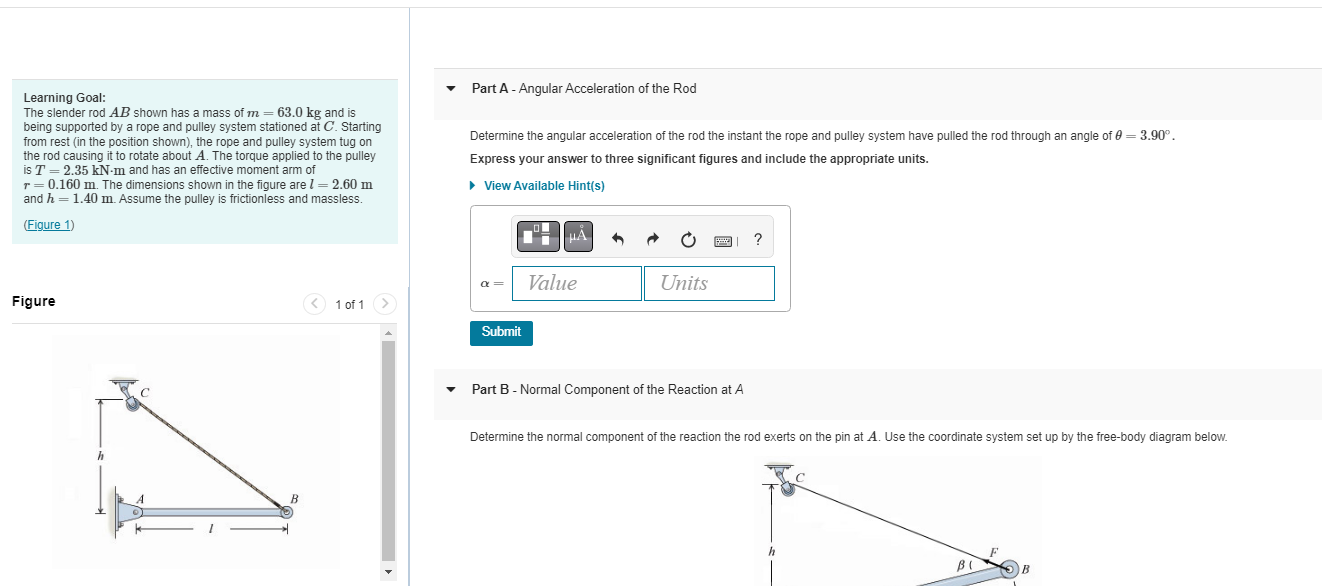The width and height of the screenshot is (1322, 586).
Task: Click the next figure arrow
Action: click(x=383, y=303)
